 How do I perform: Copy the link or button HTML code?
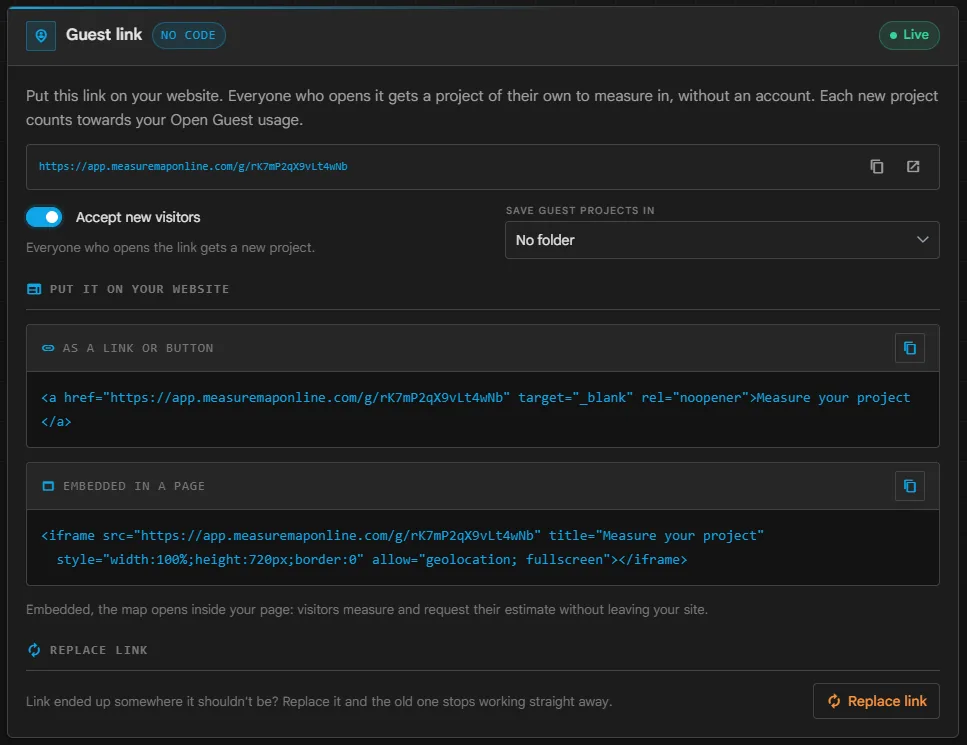[x=910, y=348]
